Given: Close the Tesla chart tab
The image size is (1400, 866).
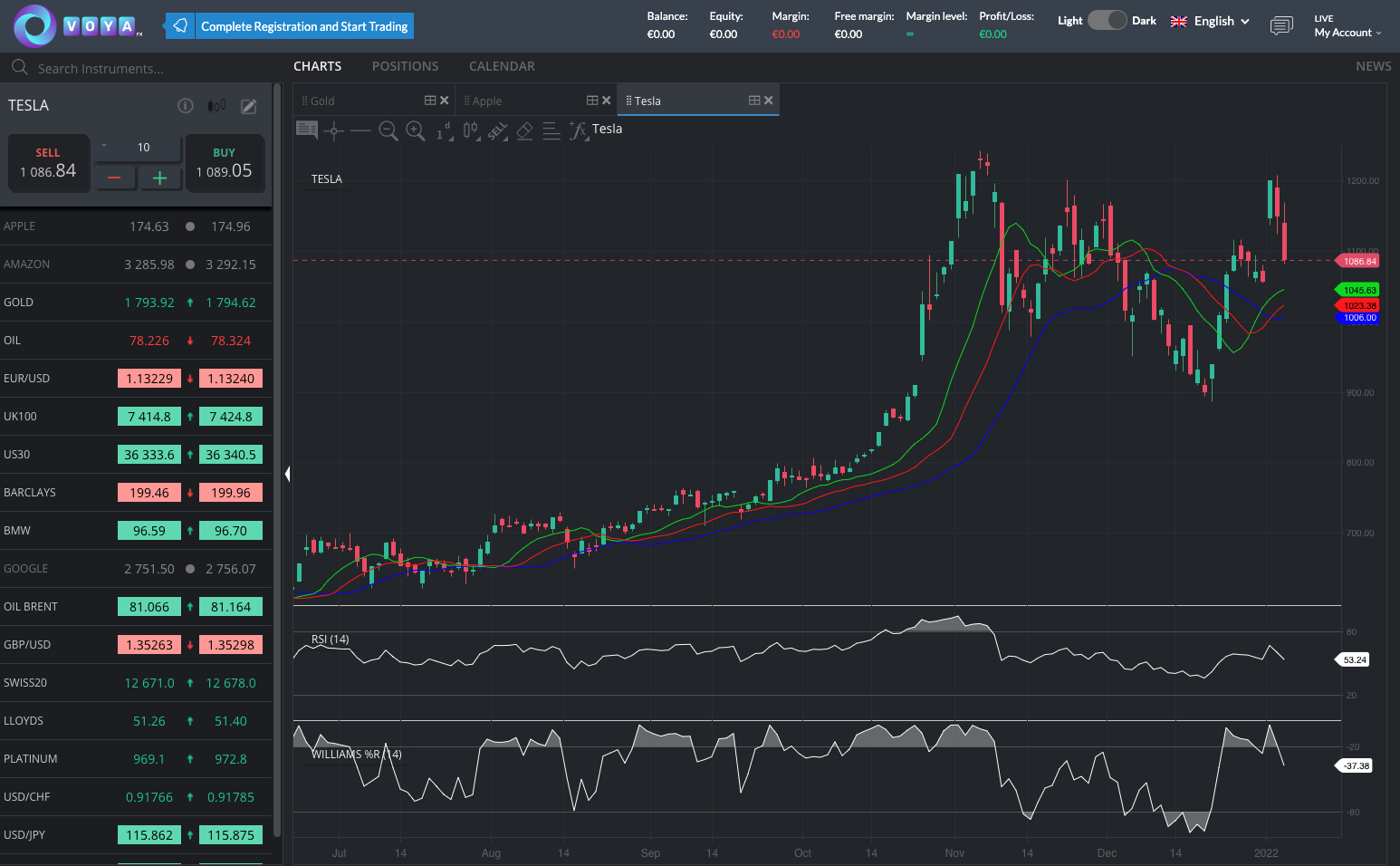Looking at the screenshot, I should [768, 101].
